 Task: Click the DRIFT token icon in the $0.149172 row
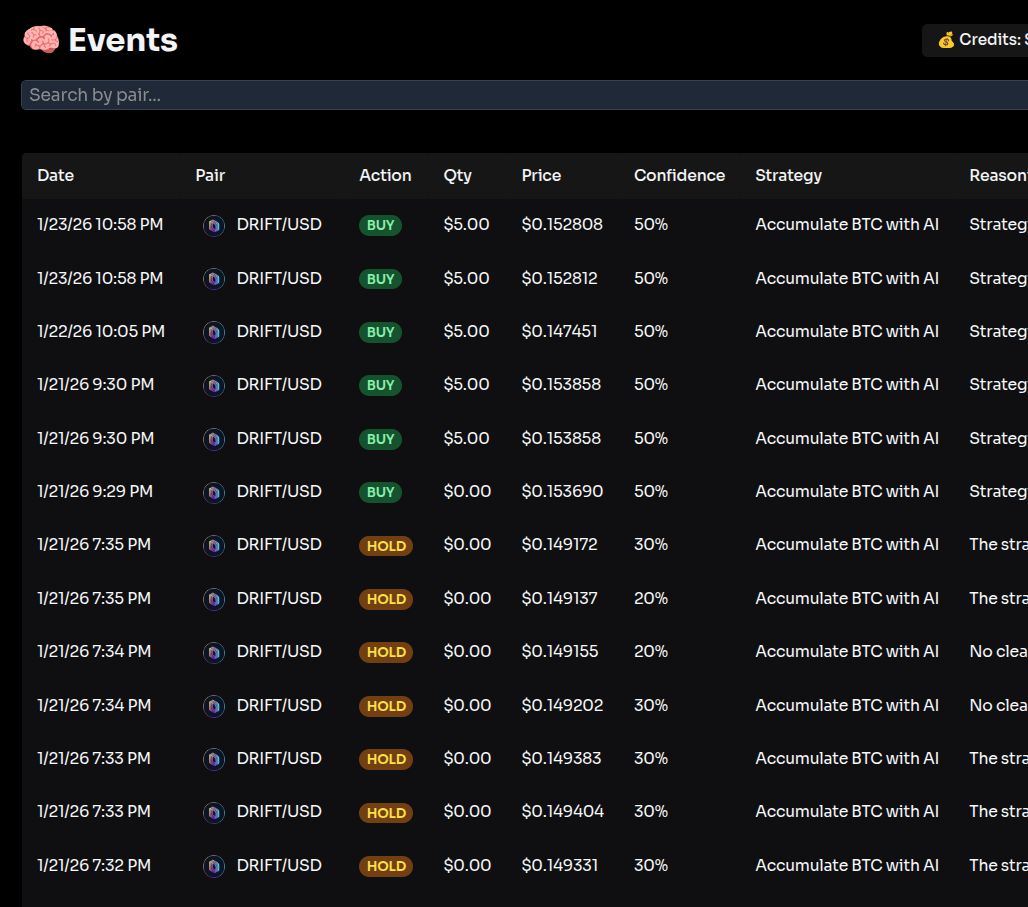click(214, 545)
